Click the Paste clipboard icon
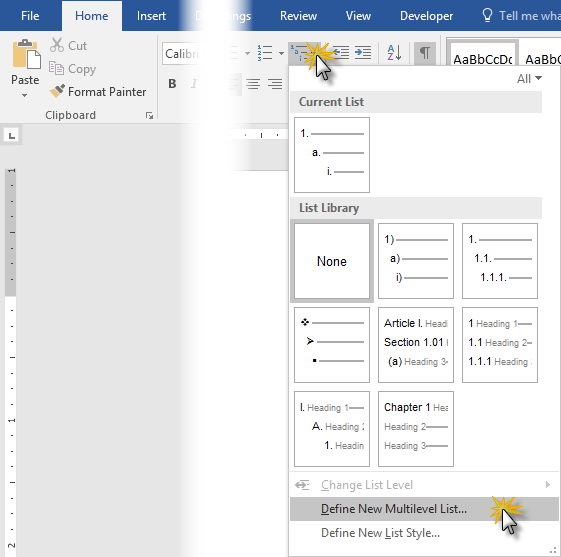This screenshot has height=557, width=561. (26, 54)
